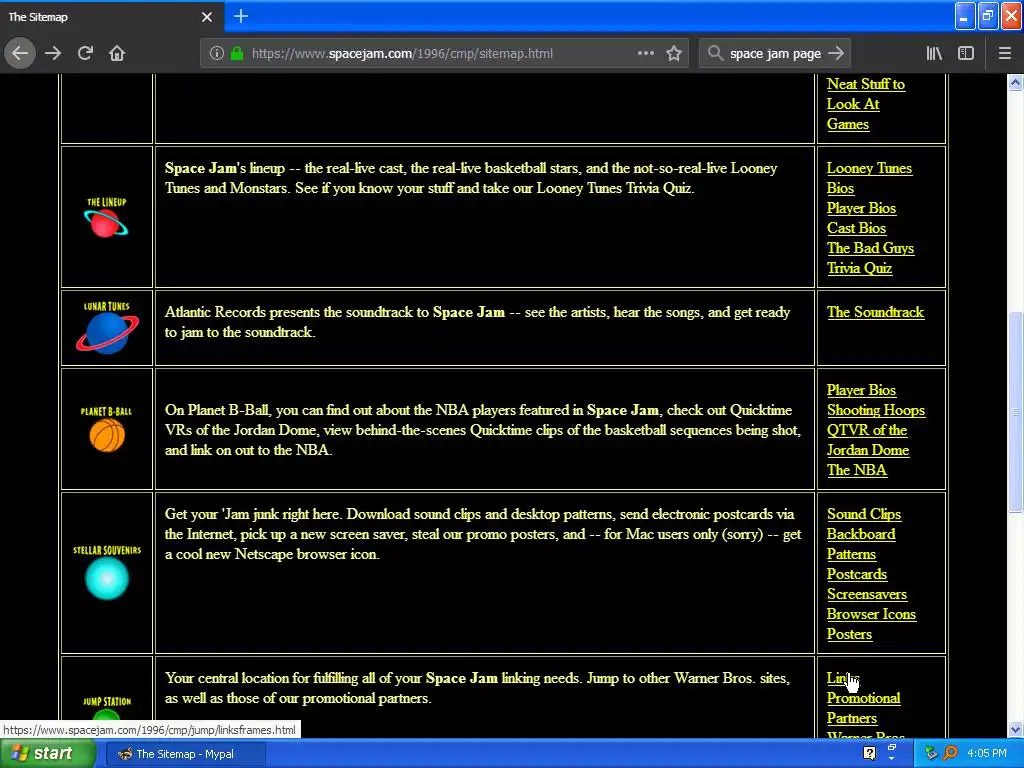Open the Screensavers link
The height and width of the screenshot is (768, 1024).
pyautogui.click(x=867, y=594)
